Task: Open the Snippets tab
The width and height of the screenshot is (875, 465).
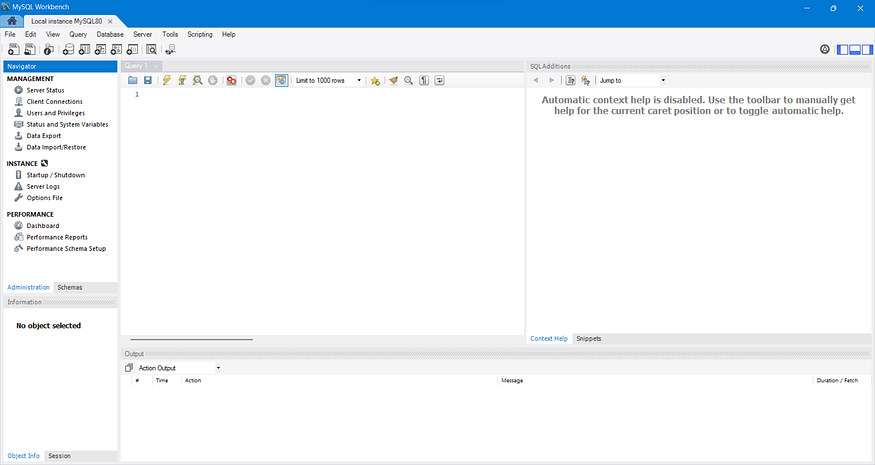Action: pyautogui.click(x=589, y=338)
